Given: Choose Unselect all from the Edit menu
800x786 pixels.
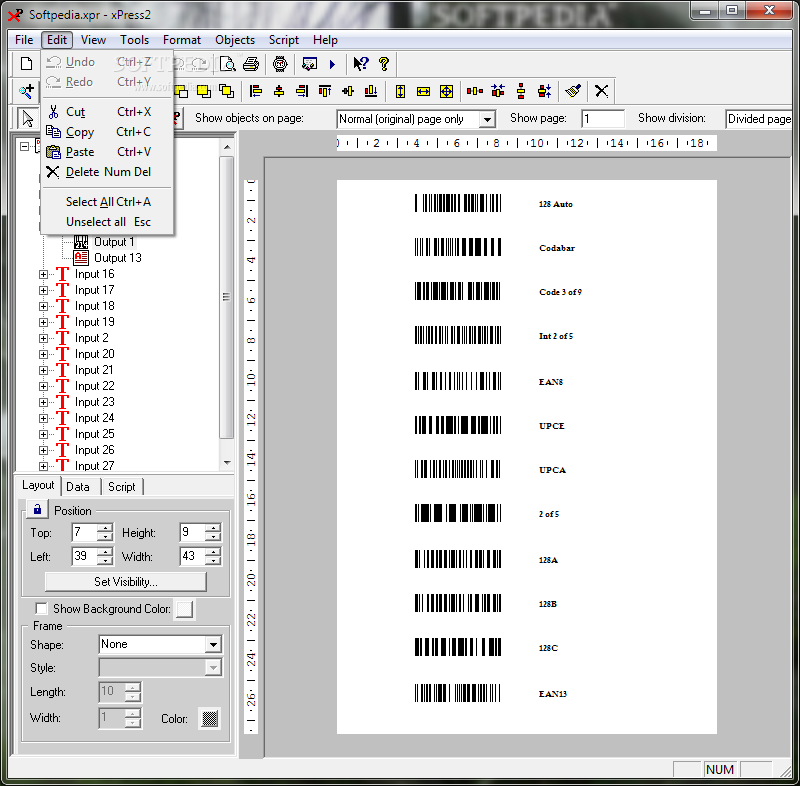Looking at the screenshot, I should tap(107, 222).
